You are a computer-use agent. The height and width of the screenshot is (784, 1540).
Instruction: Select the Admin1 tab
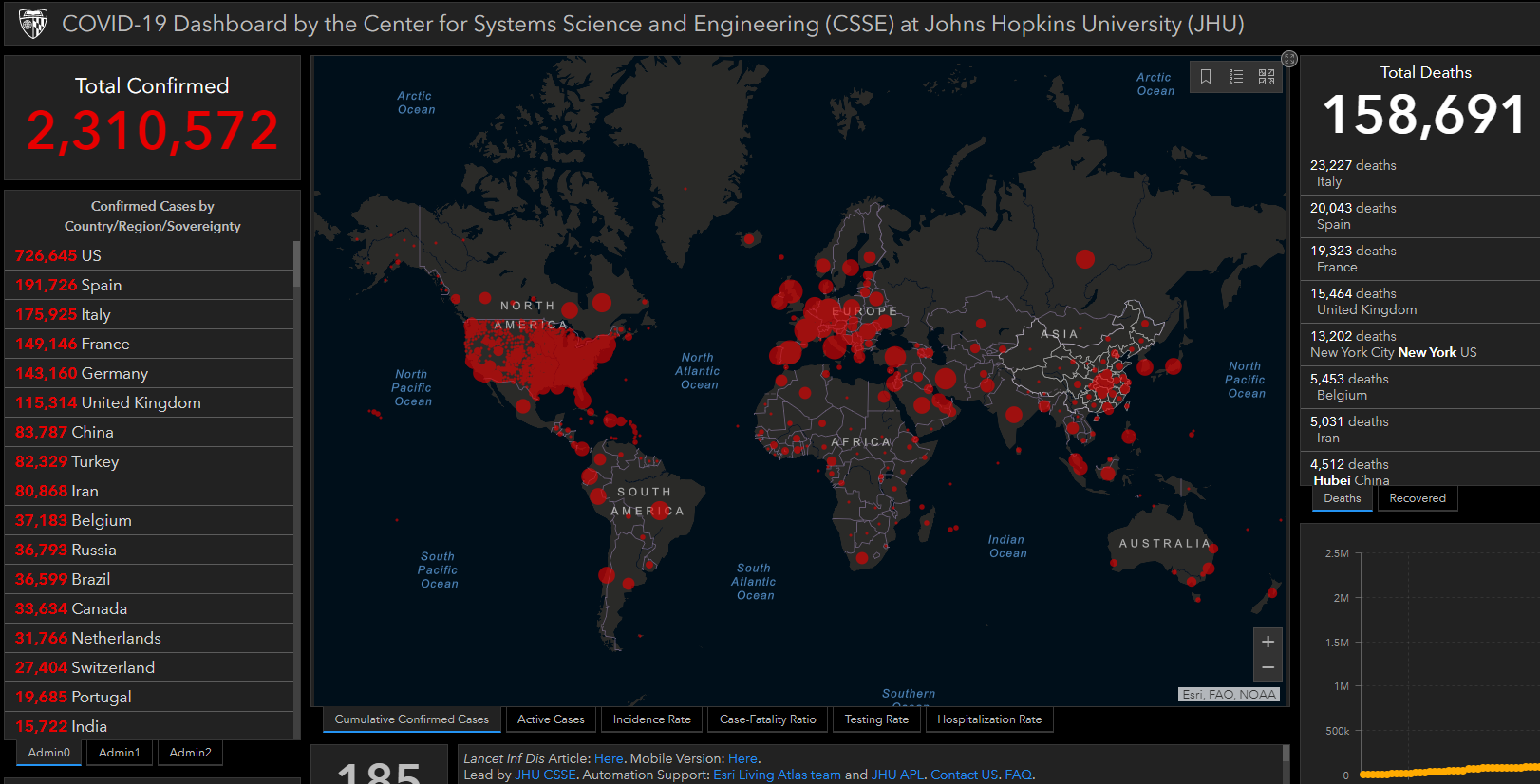[x=120, y=753]
